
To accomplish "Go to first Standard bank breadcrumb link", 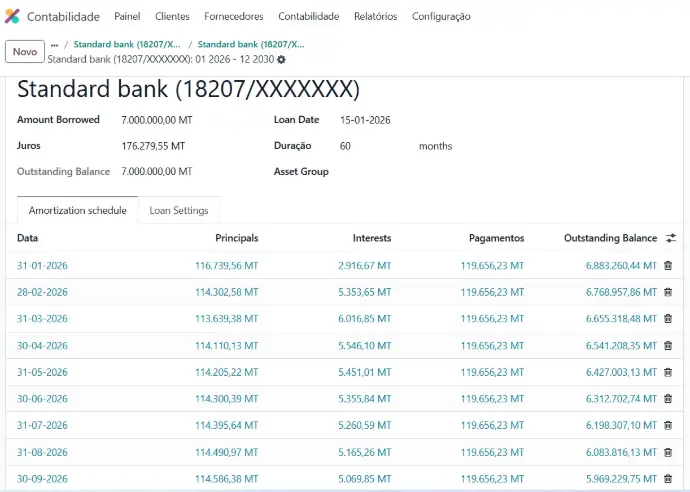I will click(127, 45).
